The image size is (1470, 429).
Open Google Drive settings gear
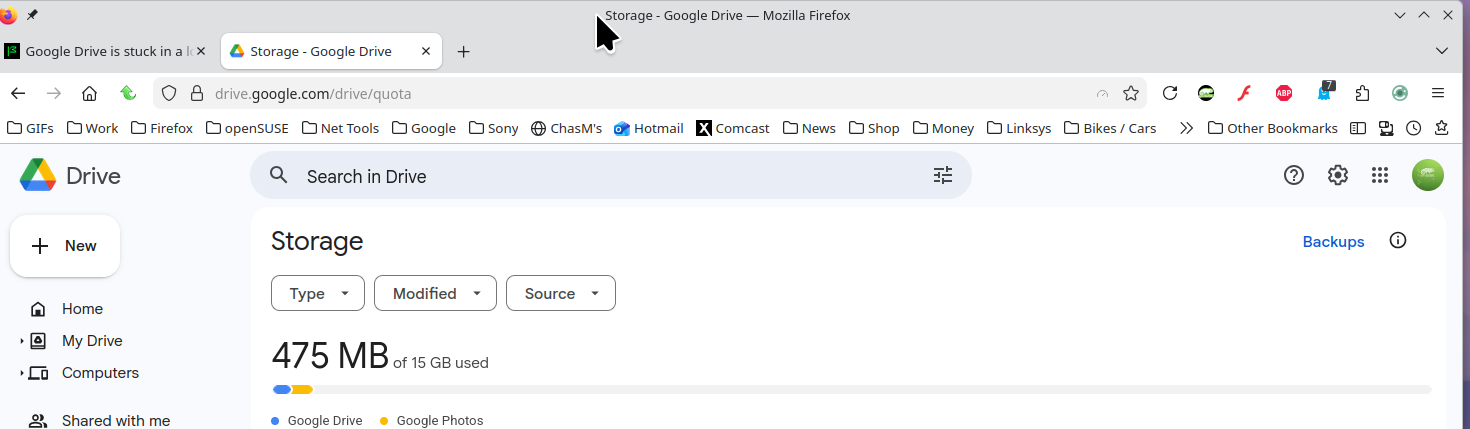(1337, 176)
